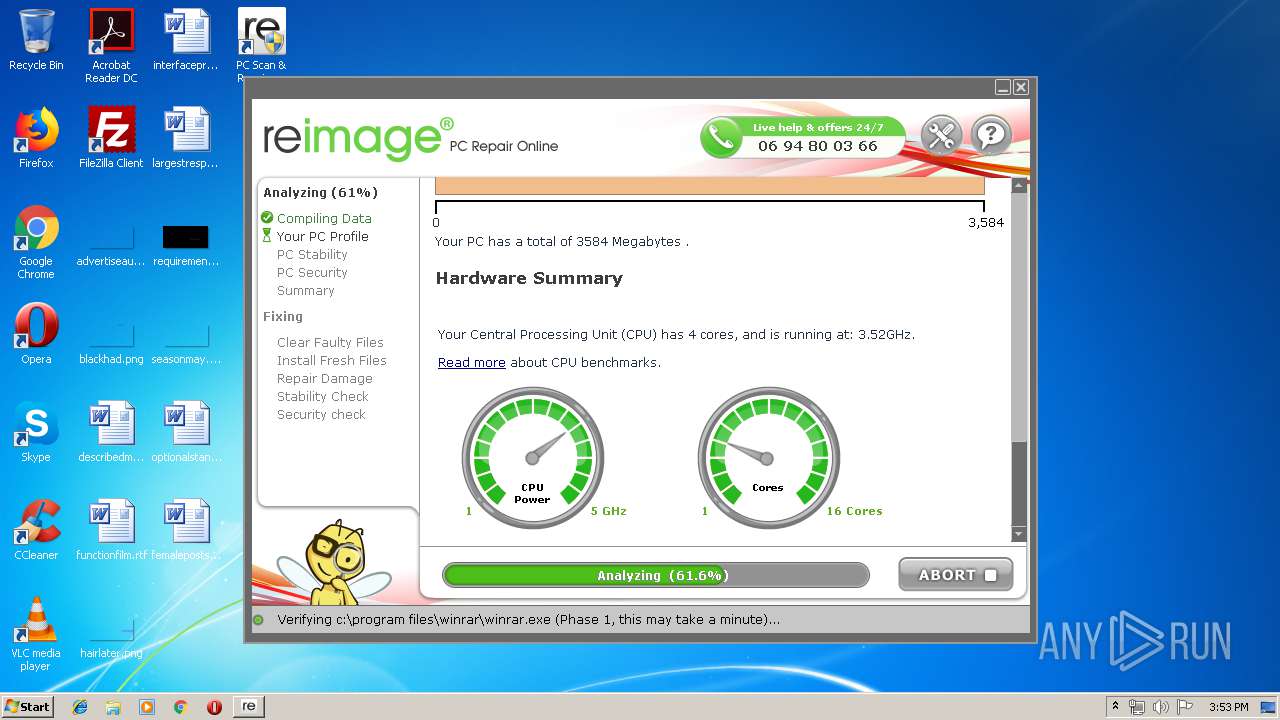The width and height of the screenshot is (1280, 720).
Task: Open FileZilla Client shortcut
Action: pyautogui.click(x=111, y=138)
